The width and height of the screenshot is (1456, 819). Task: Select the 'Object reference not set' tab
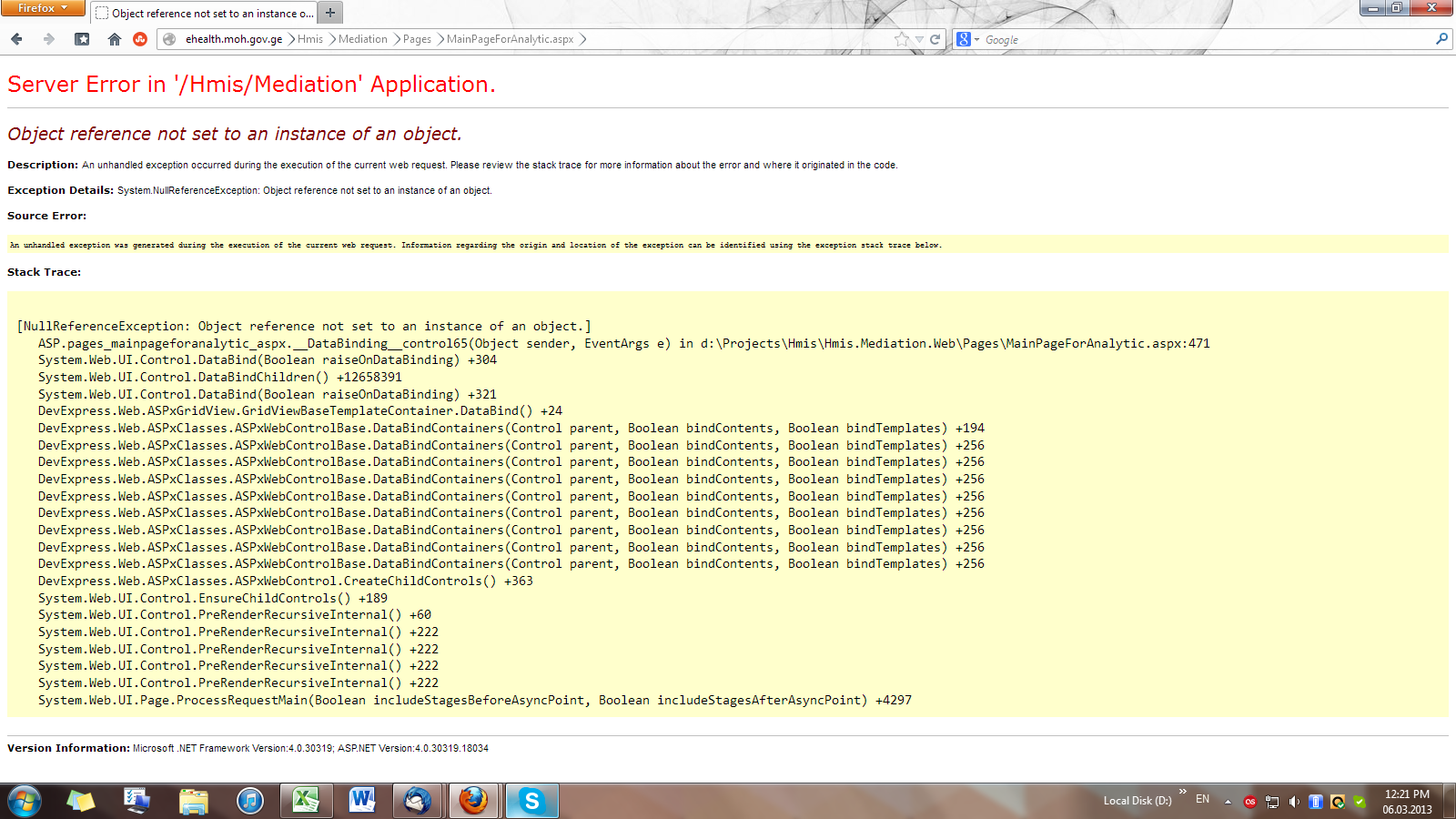pyautogui.click(x=205, y=13)
